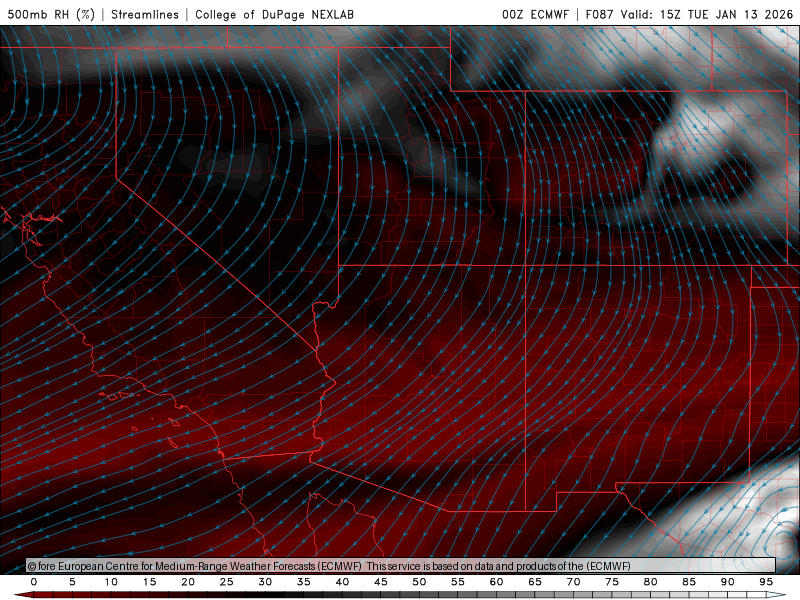Click "College of DuPage NEXLAB" header text

(x=274, y=14)
